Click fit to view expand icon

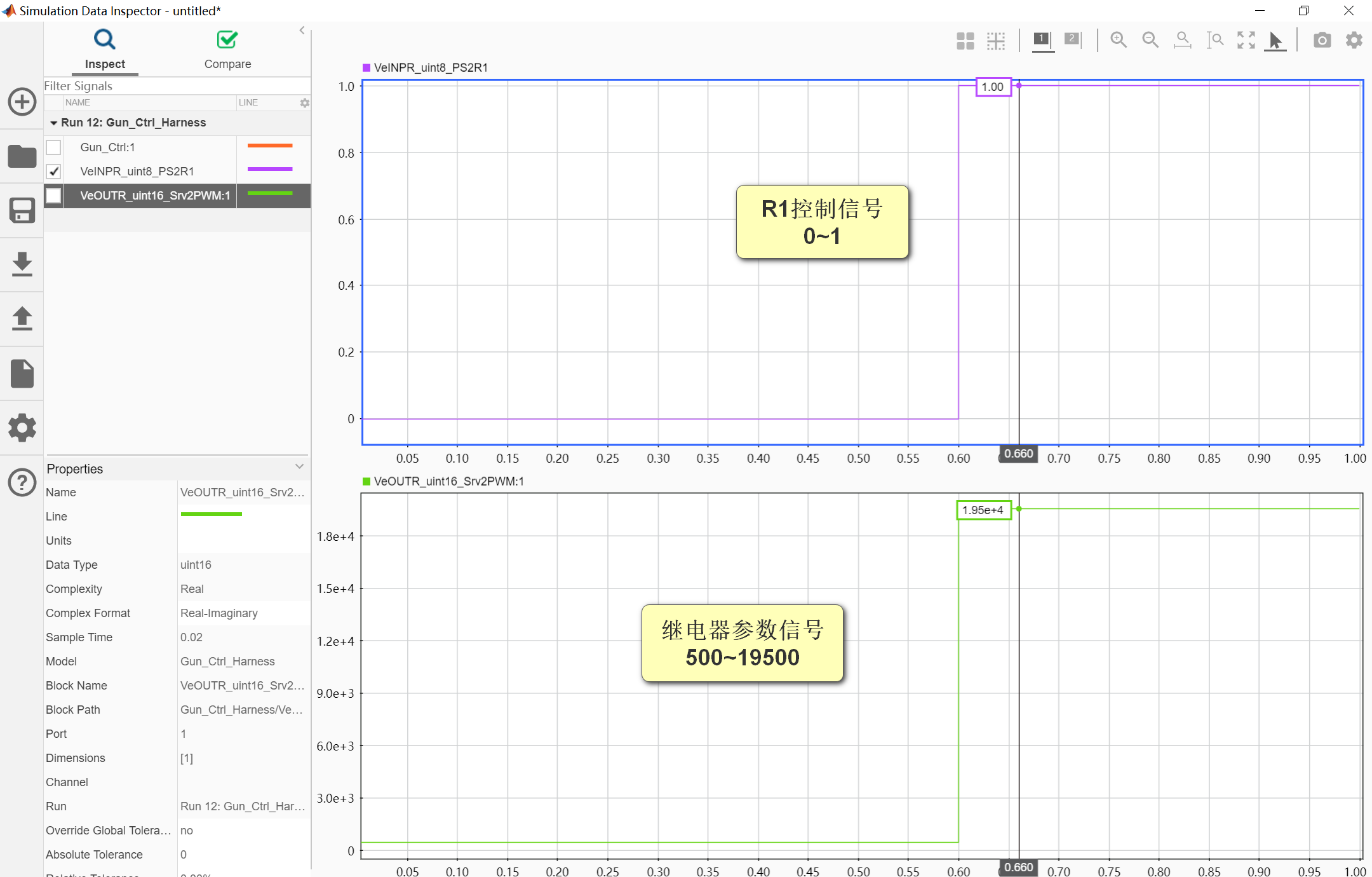[1246, 40]
